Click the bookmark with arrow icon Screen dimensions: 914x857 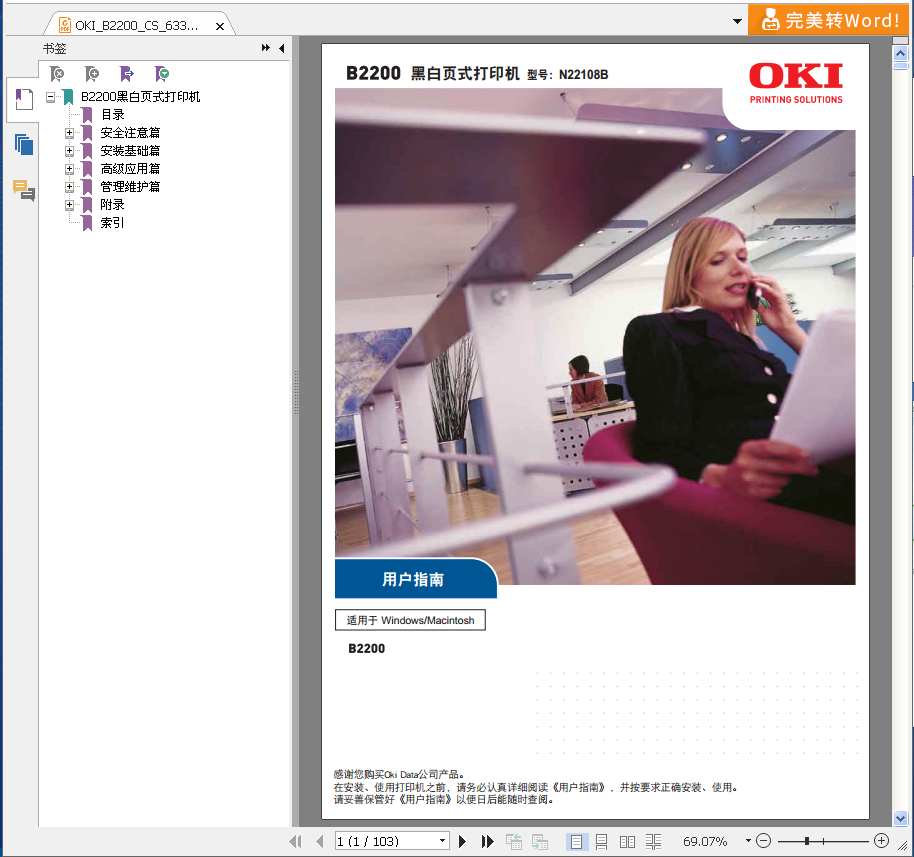pyautogui.click(x=126, y=74)
